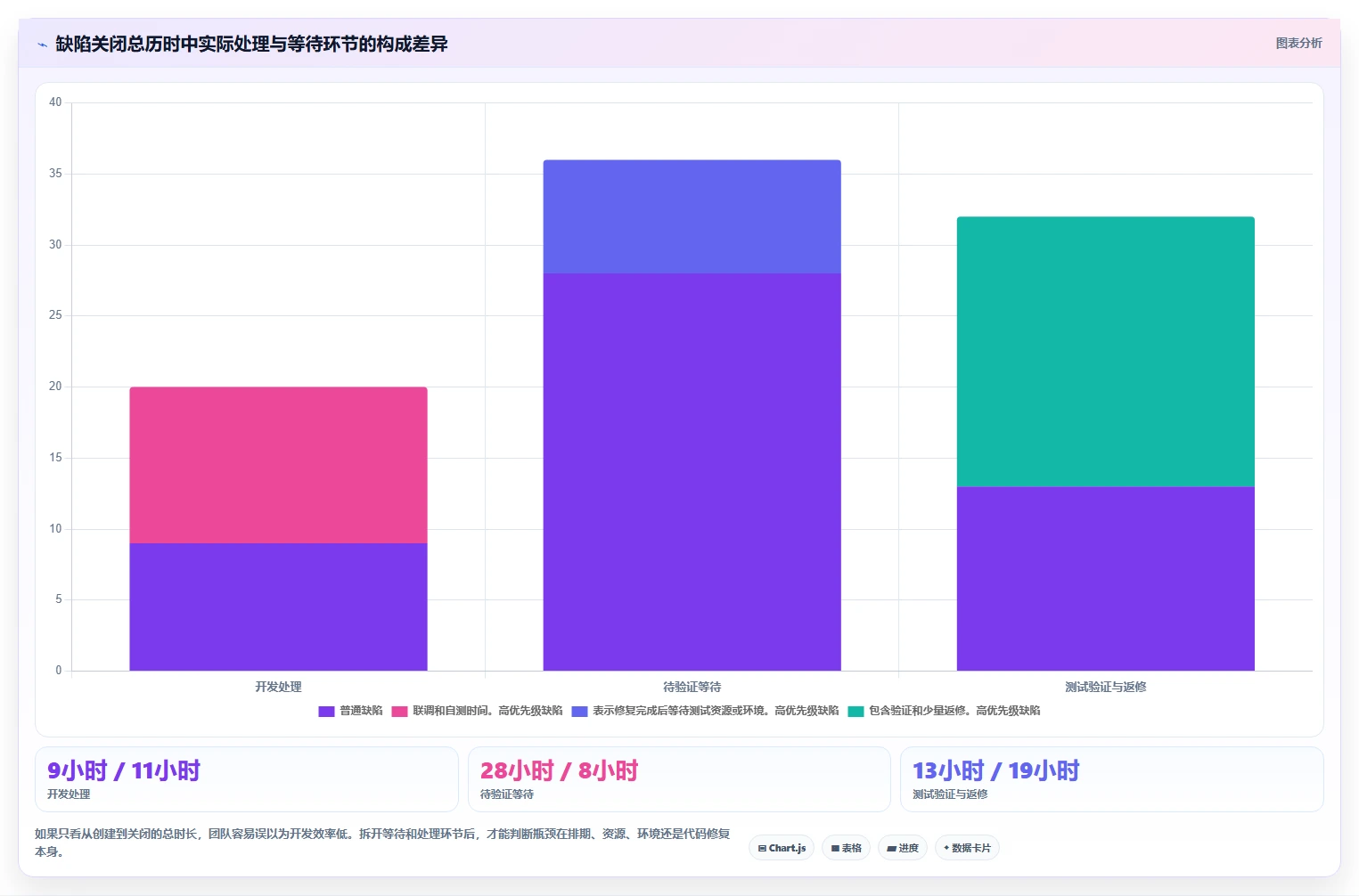Click the Chart.js tag pill
This screenshot has height=896, width=1359.
[x=782, y=848]
